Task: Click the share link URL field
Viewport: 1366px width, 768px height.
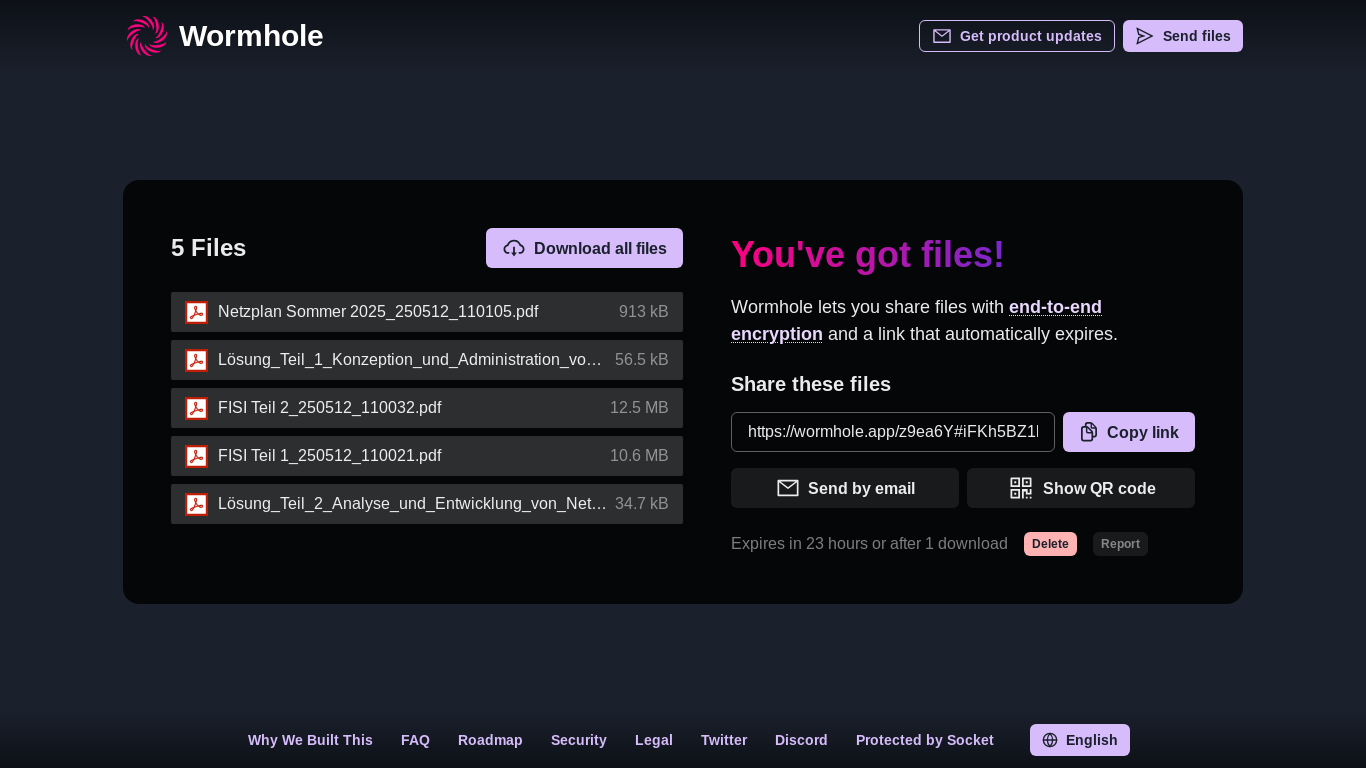Action: pyautogui.click(x=893, y=432)
